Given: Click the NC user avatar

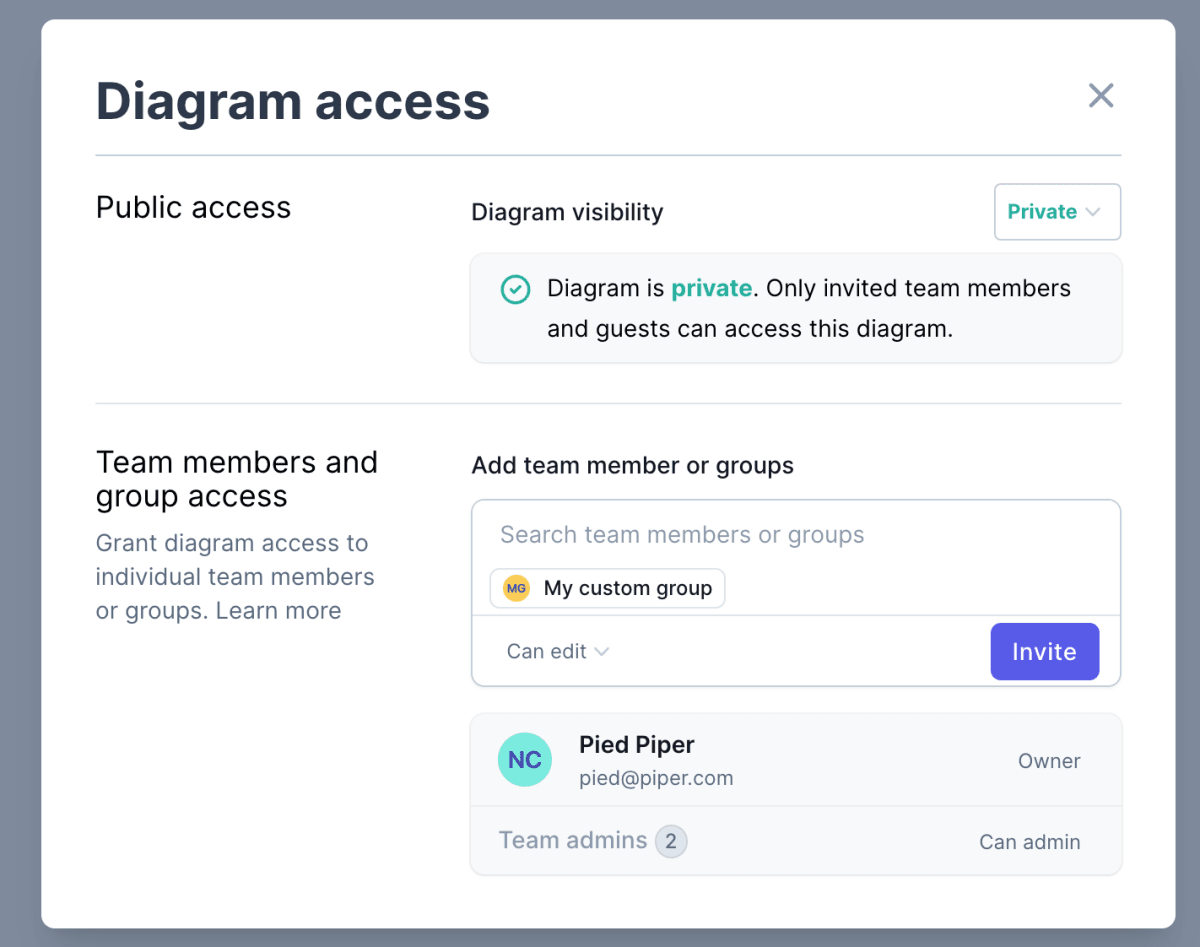Looking at the screenshot, I should click(x=525, y=760).
